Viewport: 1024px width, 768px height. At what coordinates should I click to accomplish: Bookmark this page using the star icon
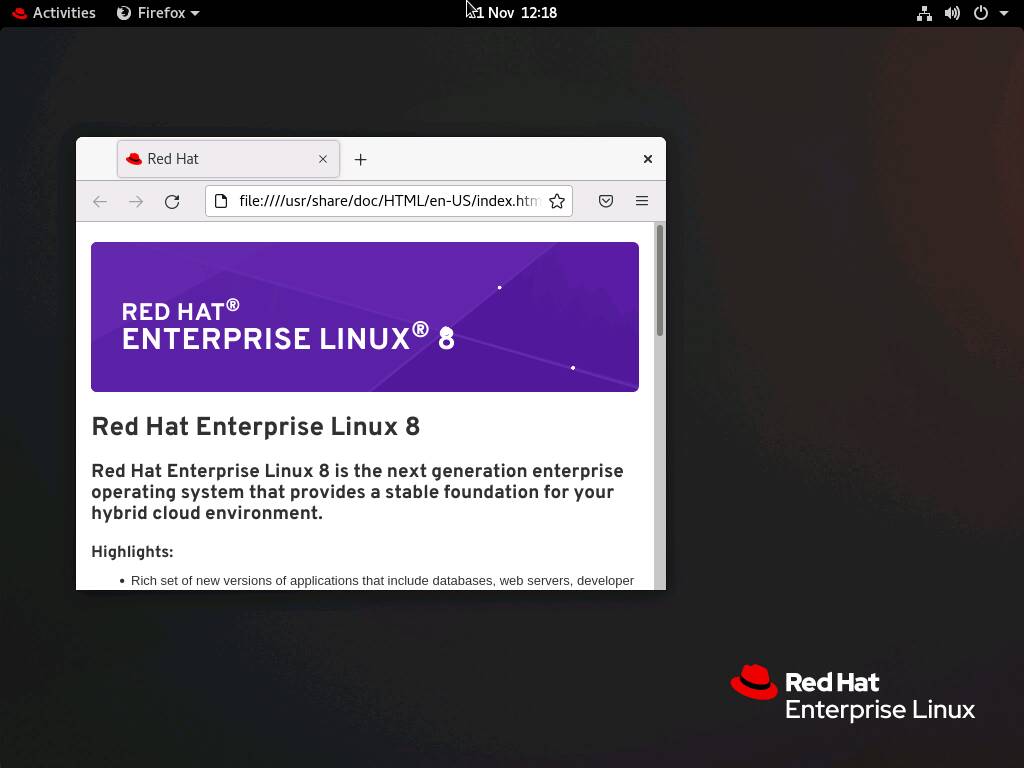[x=557, y=201]
